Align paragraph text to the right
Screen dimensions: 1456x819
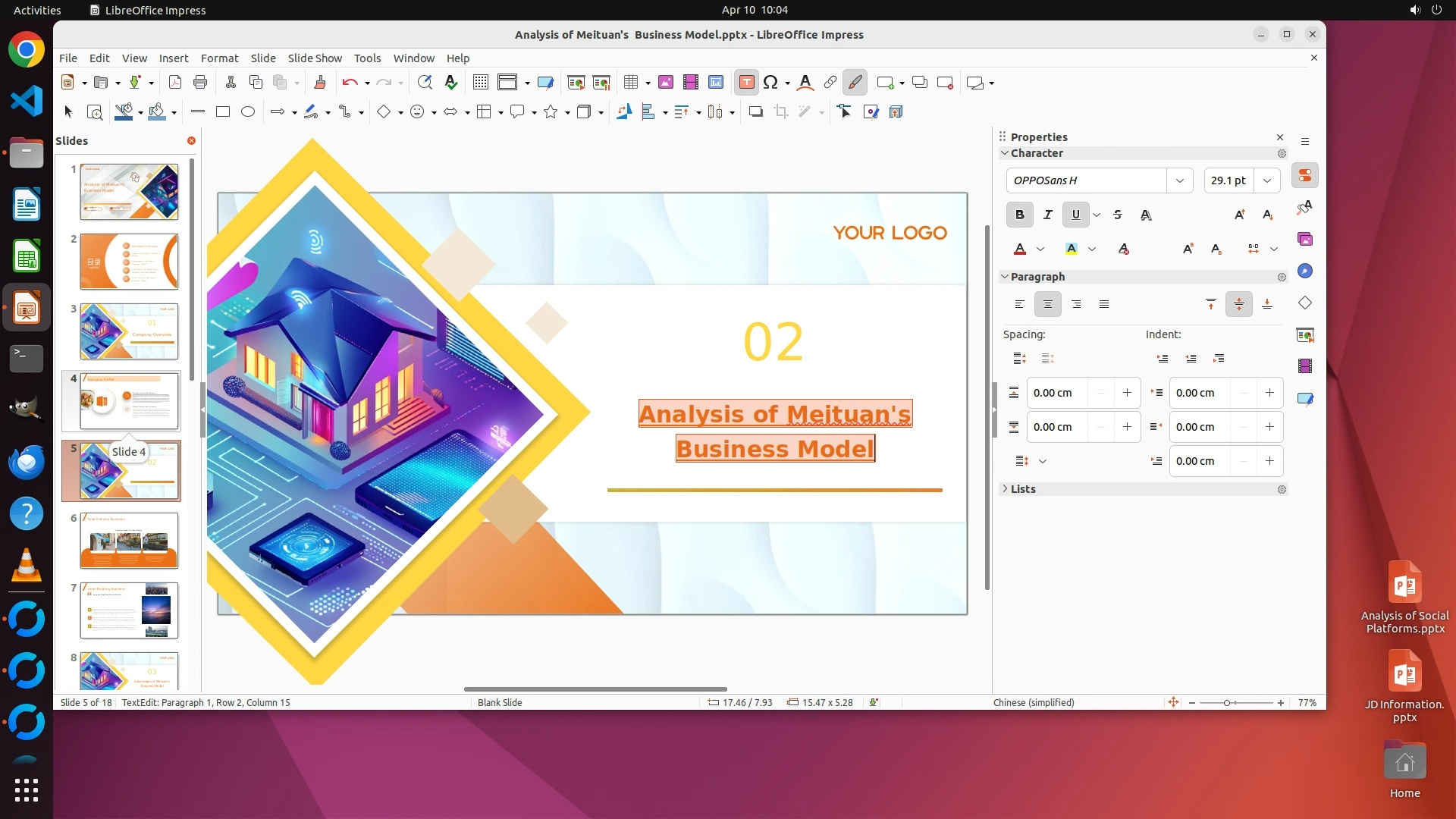(x=1076, y=305)
